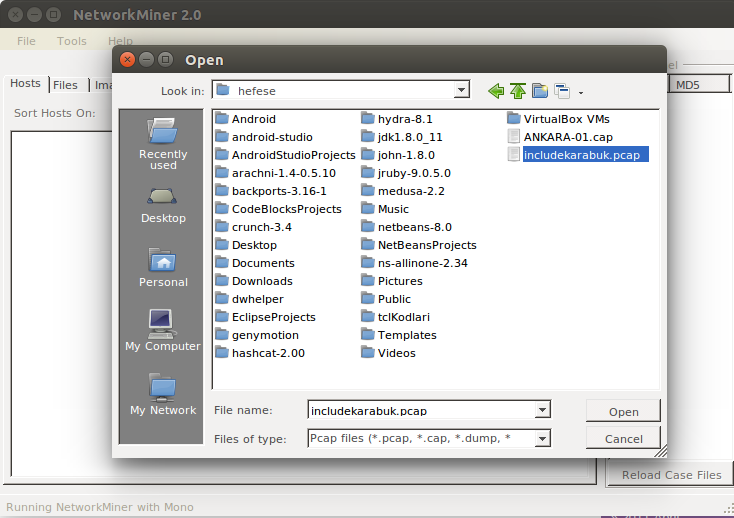This screenshot has height=518, width=734.
Task: Select the medusa-2.2 folder
Action: pyautogui.click(x=404, y=191)
